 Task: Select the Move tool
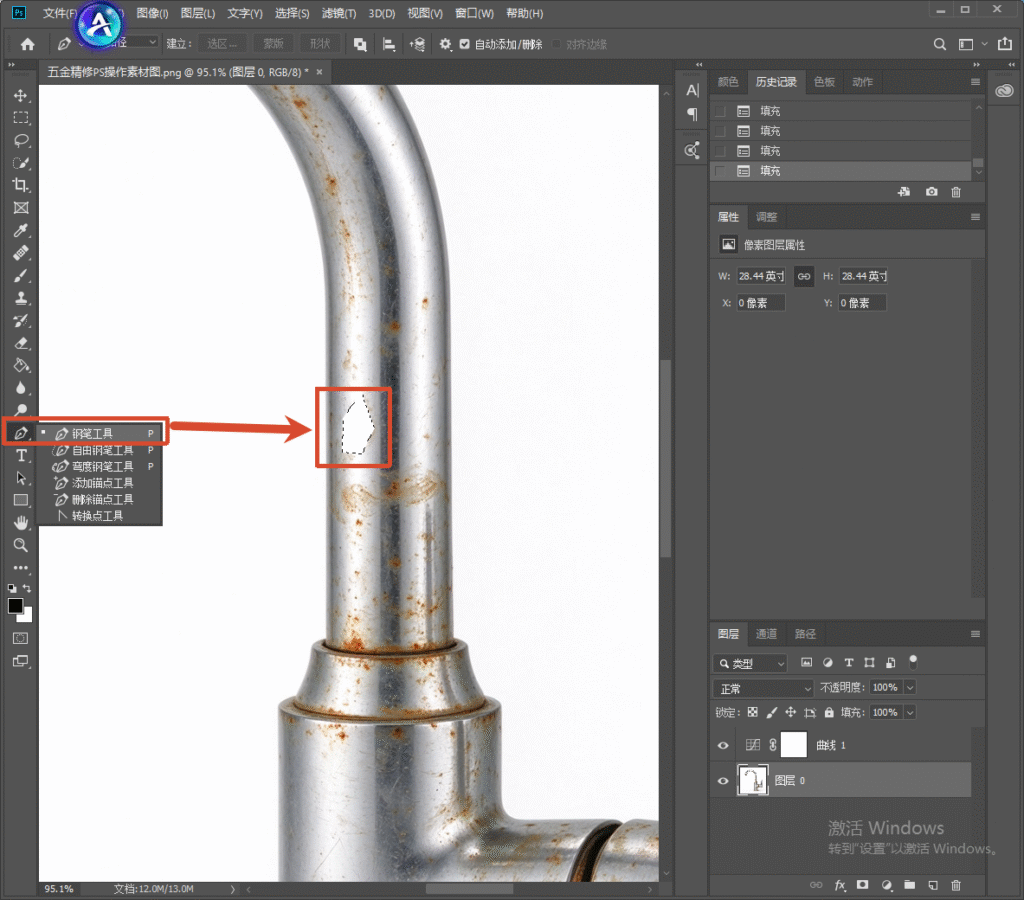pyautogui.click(x=21, y=95)
